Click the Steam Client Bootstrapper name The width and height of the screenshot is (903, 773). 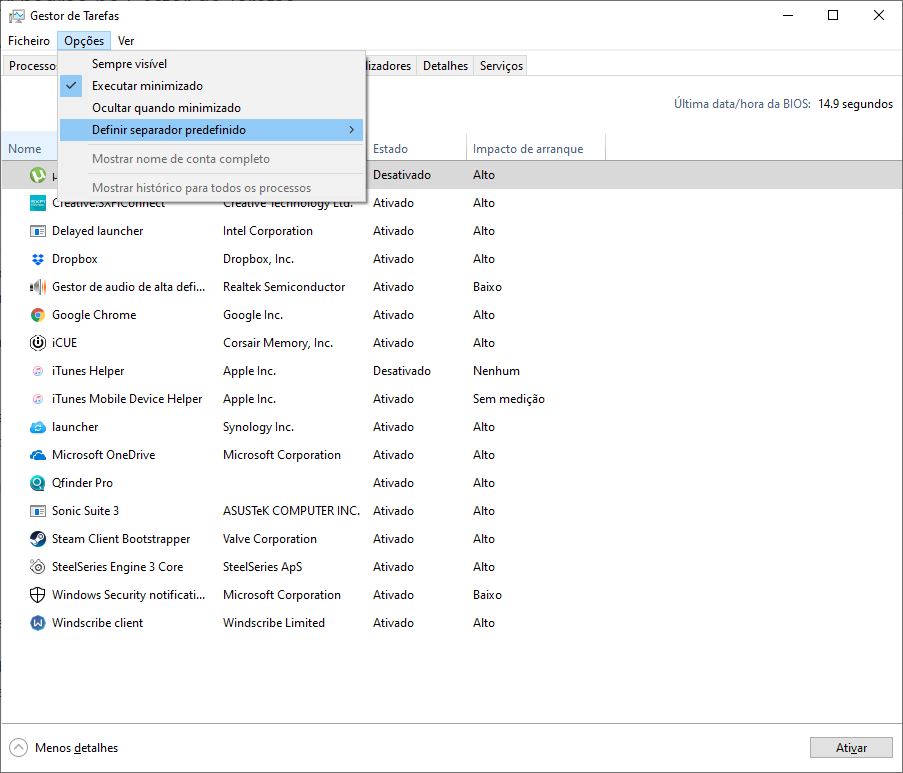pyautogui.click(x=121, y=539)
